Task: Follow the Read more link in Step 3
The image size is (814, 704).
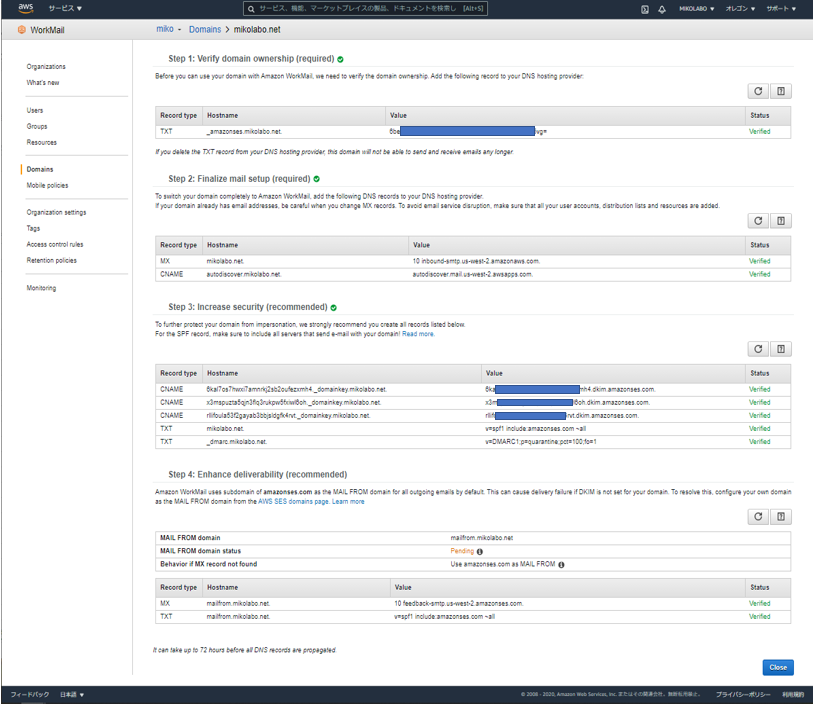Action: click(418, 334)
